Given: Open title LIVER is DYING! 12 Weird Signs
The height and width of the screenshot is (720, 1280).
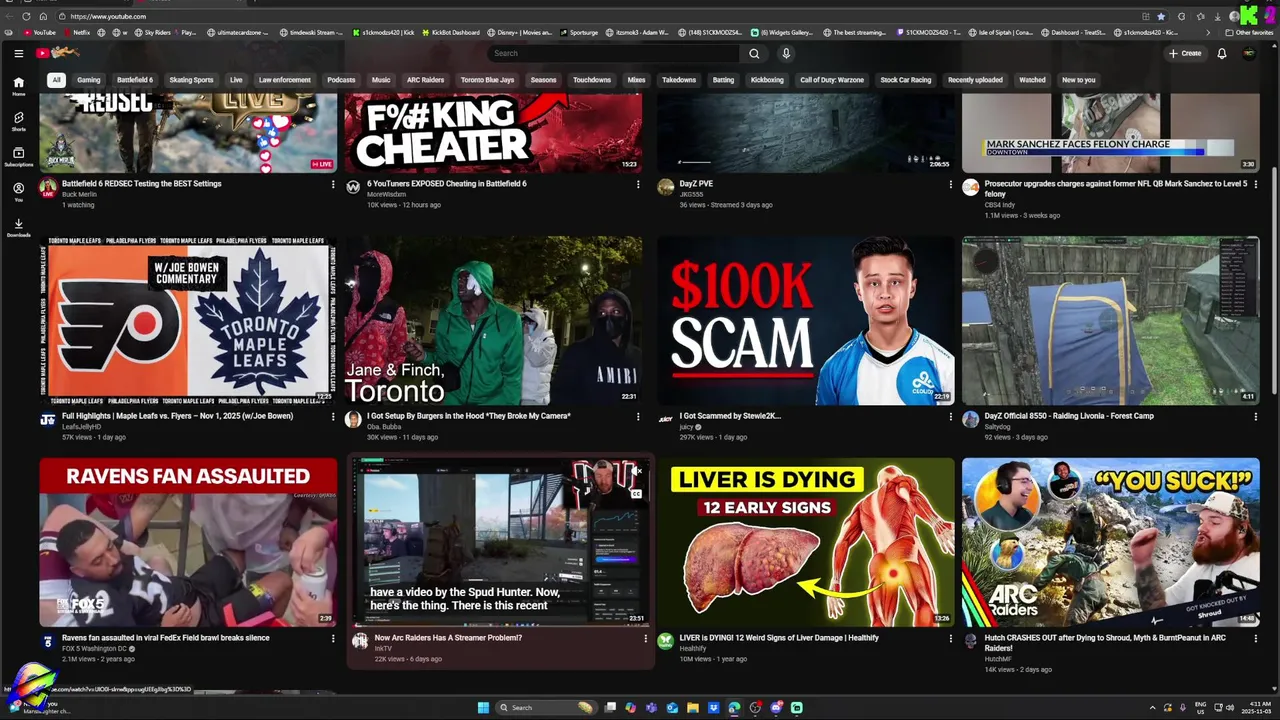Looking at the screenshot, I should [x=779, y=637].
